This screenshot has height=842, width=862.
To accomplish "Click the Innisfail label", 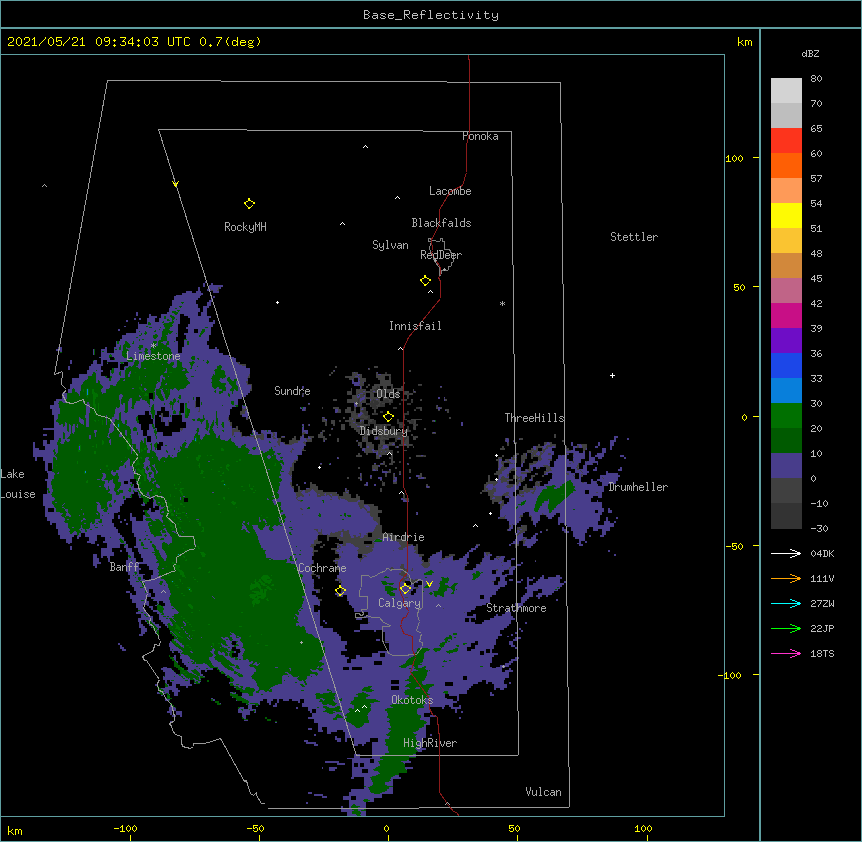I will point(415,326).
